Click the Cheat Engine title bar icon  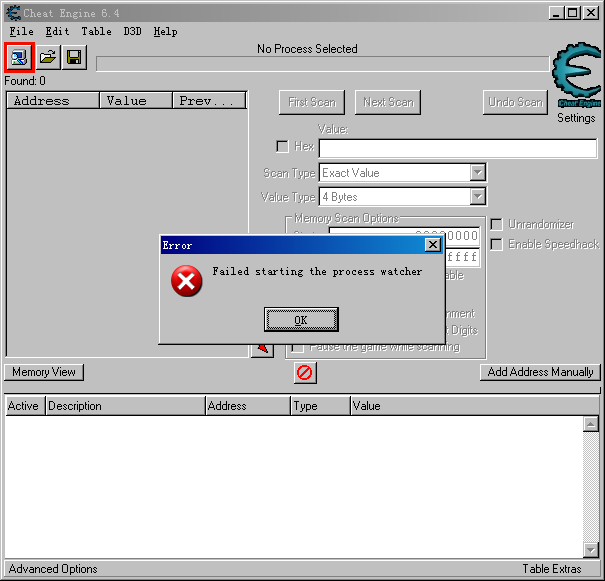tap(12, 12)
